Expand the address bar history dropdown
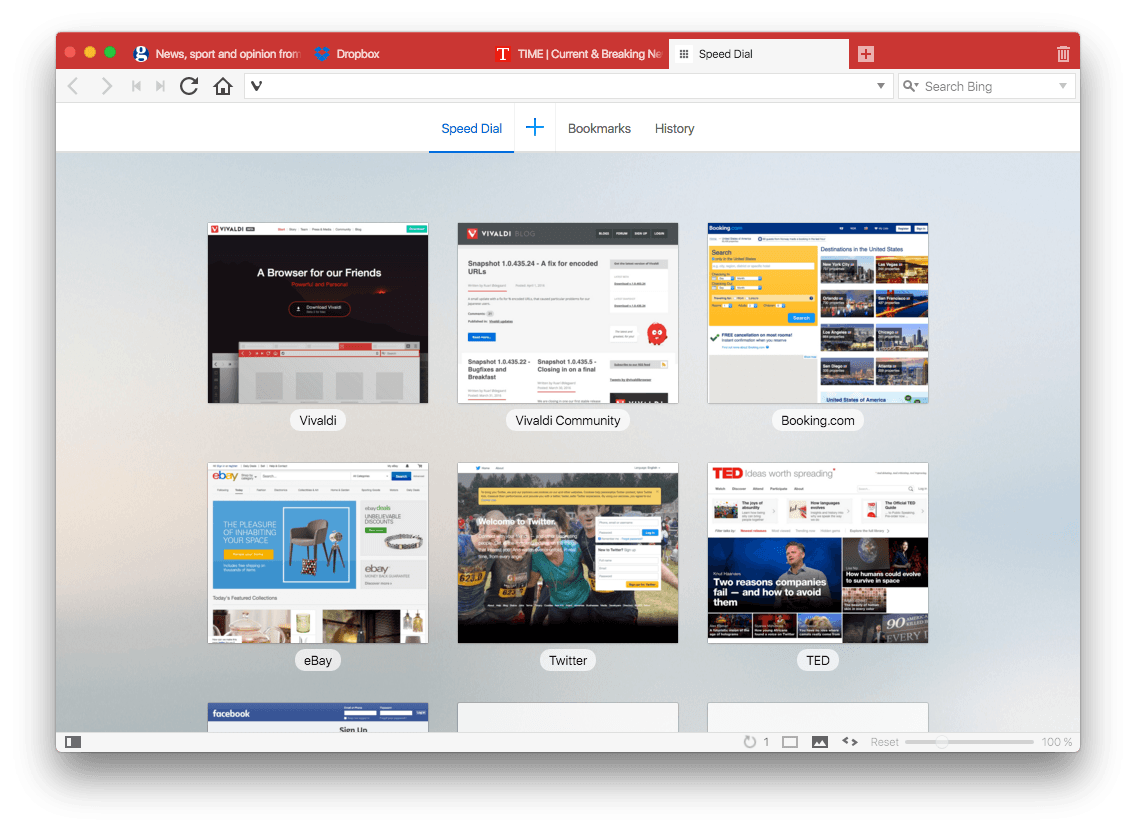This screenshot has width=1136, height=832. click(880, 86)
